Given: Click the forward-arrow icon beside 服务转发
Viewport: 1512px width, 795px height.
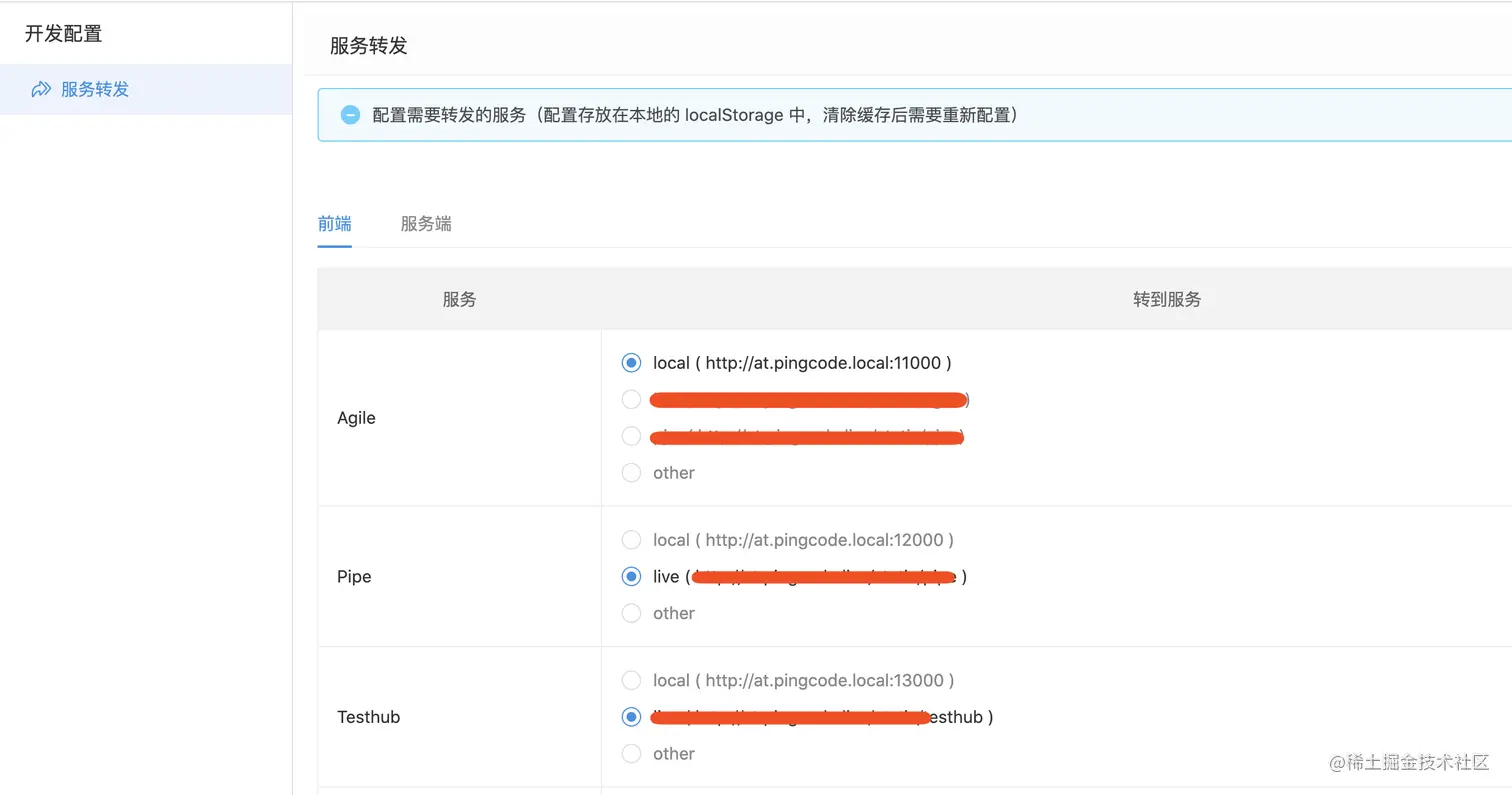Looking at the screenshot, I should point(41,89).
